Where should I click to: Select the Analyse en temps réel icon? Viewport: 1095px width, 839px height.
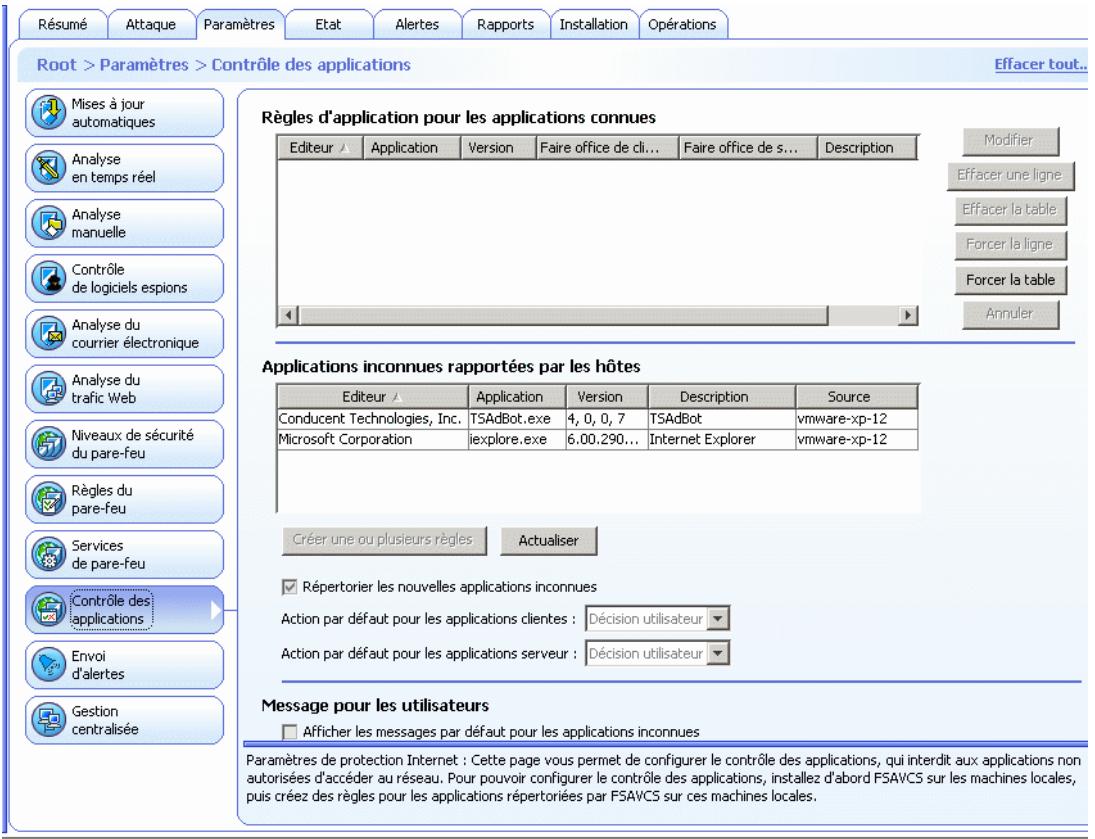coord(48,168)
